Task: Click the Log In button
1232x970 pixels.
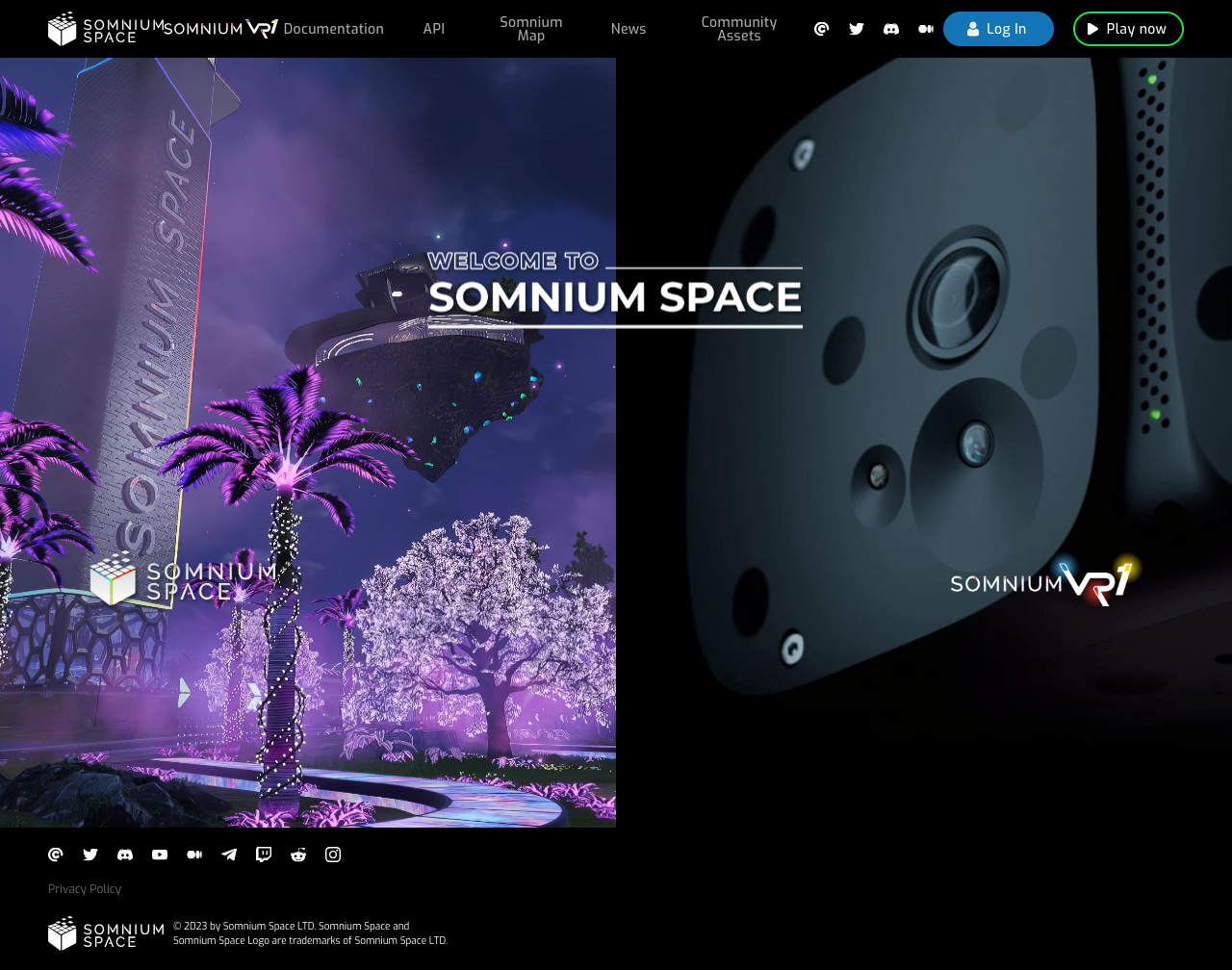Action: (998, 29)
